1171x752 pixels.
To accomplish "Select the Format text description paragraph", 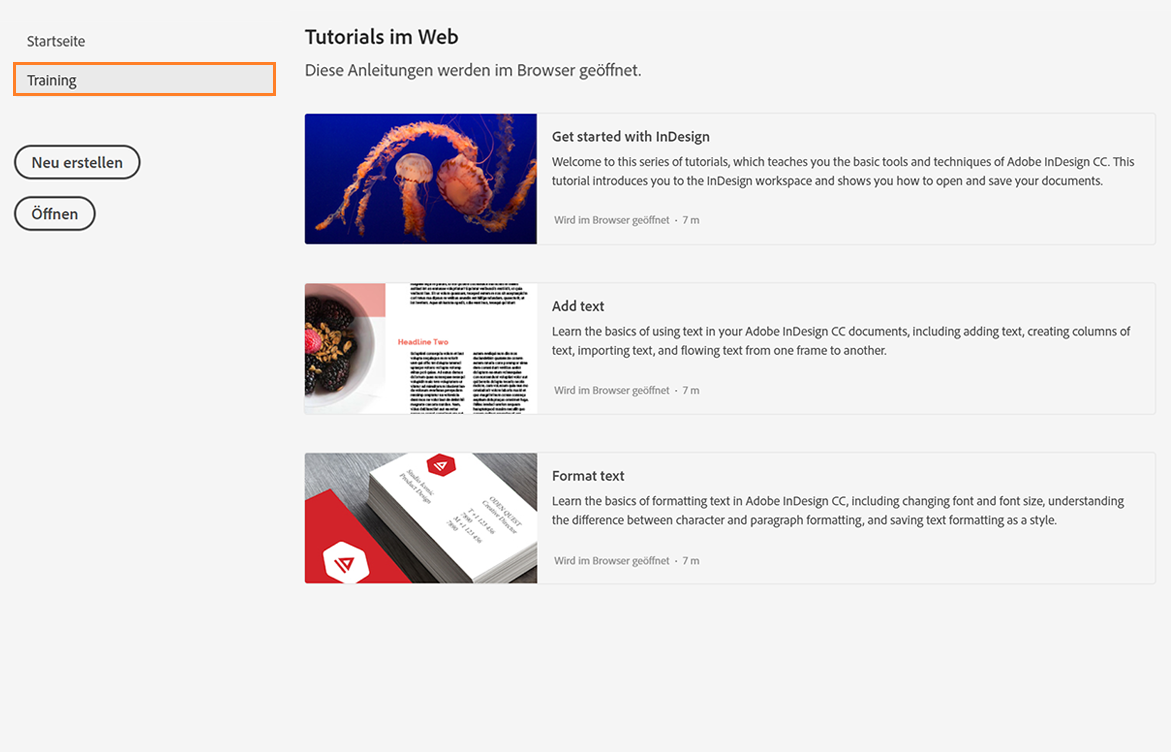I will 837,510.
